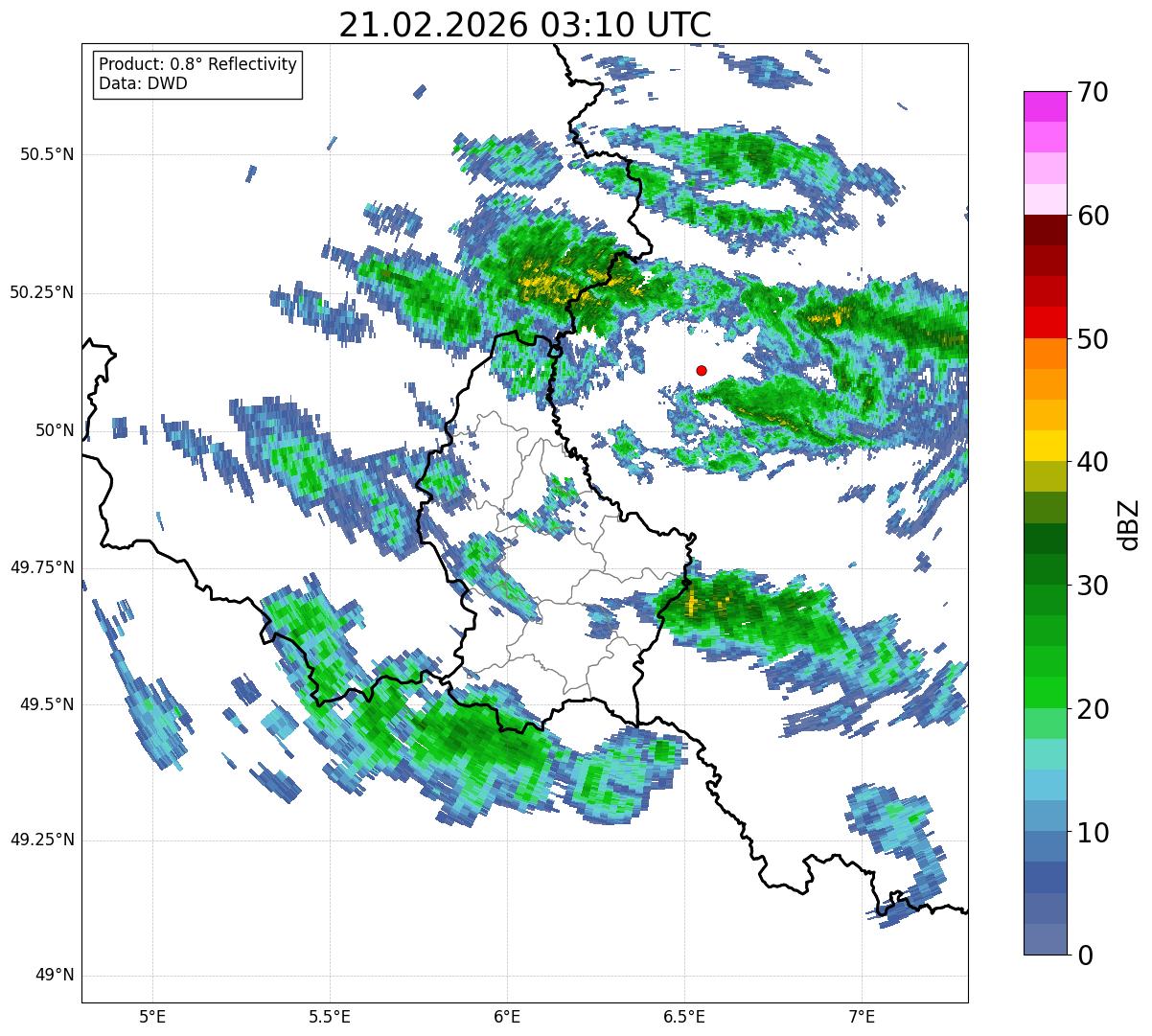Viewport: 1152px width, 1036px height.
Task: Click the colorbar tick value 0
Action: [x=1085, y=955]
